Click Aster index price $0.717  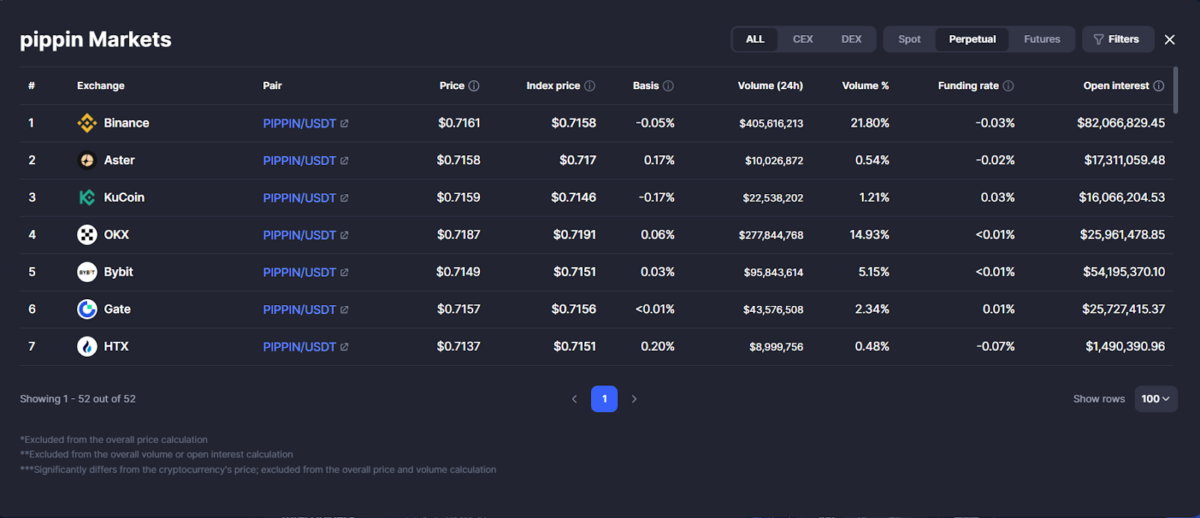click(577, 160)
